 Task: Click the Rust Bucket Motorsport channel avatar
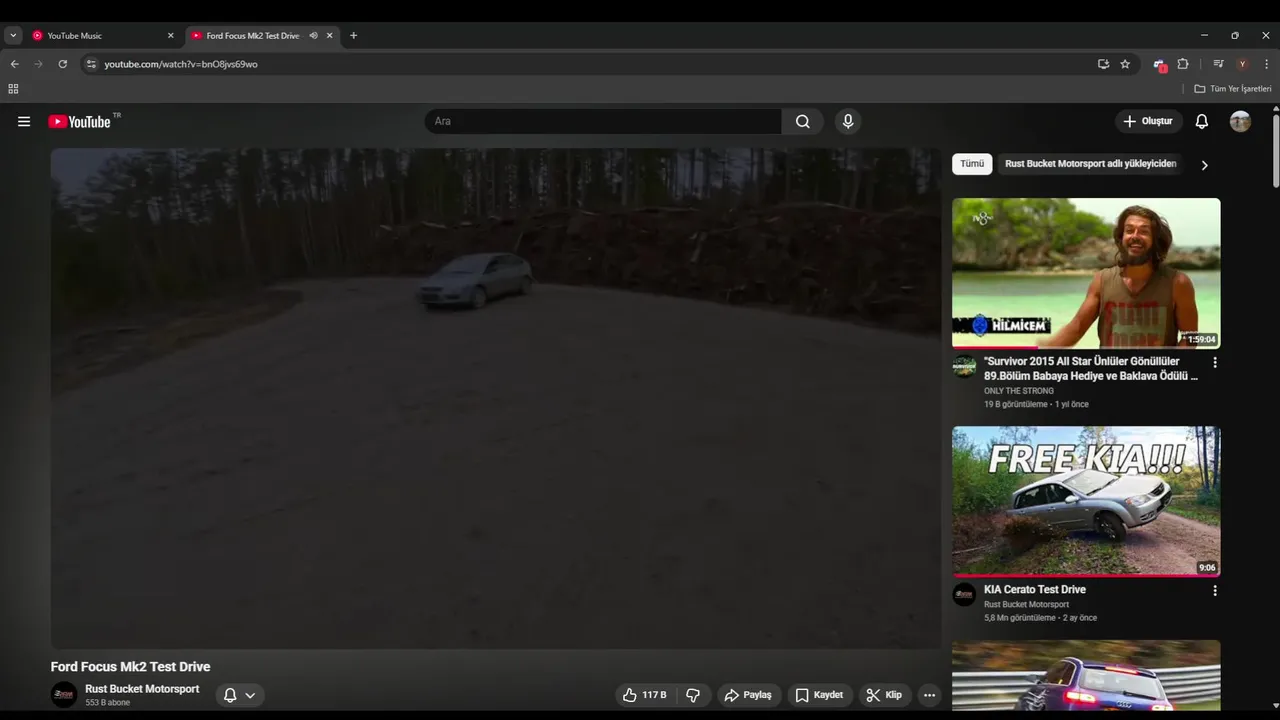(64, 695)
